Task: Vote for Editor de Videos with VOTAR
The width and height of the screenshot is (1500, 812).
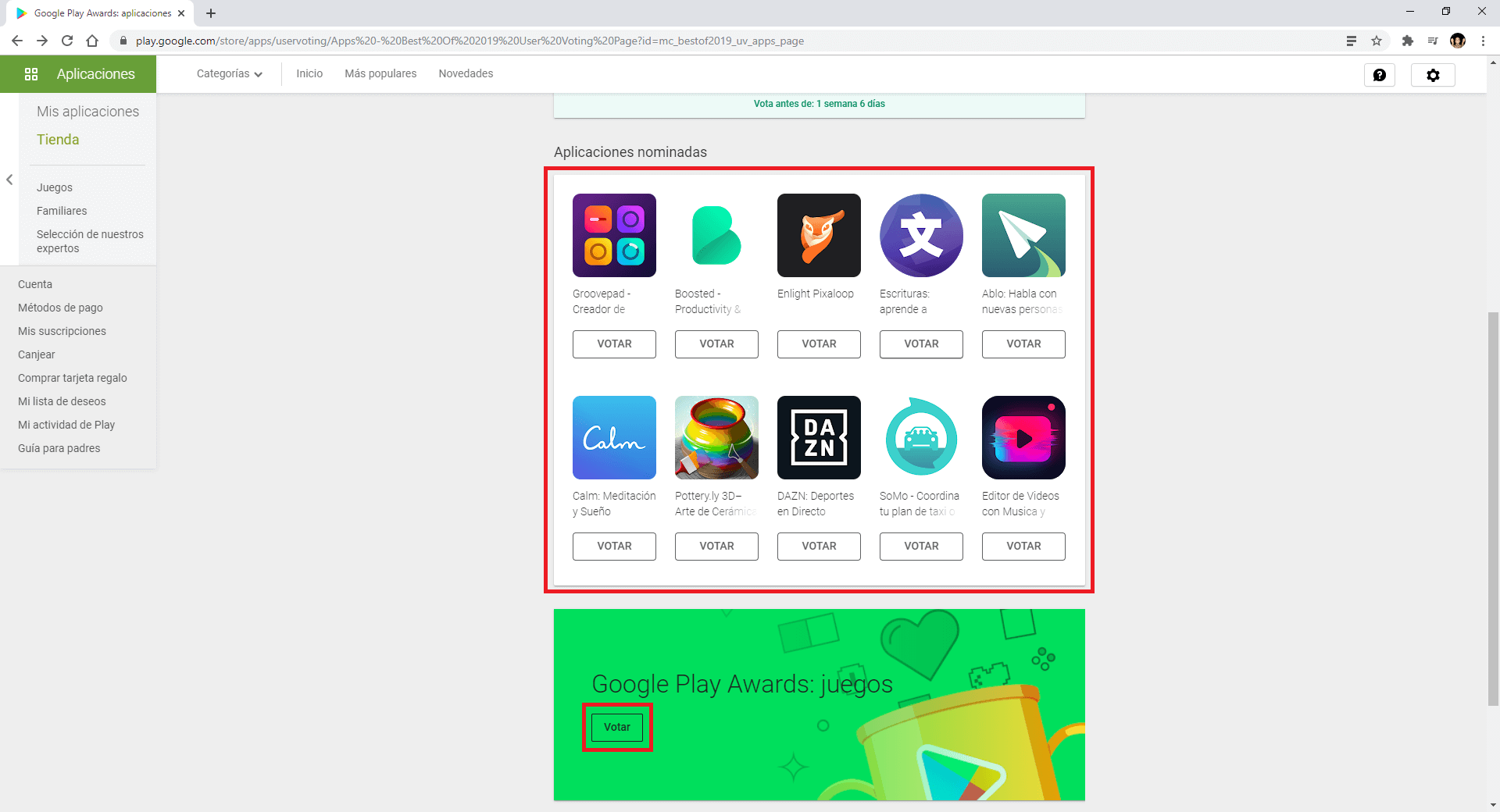Action: pyautogui.click(x=1023, y=547)
